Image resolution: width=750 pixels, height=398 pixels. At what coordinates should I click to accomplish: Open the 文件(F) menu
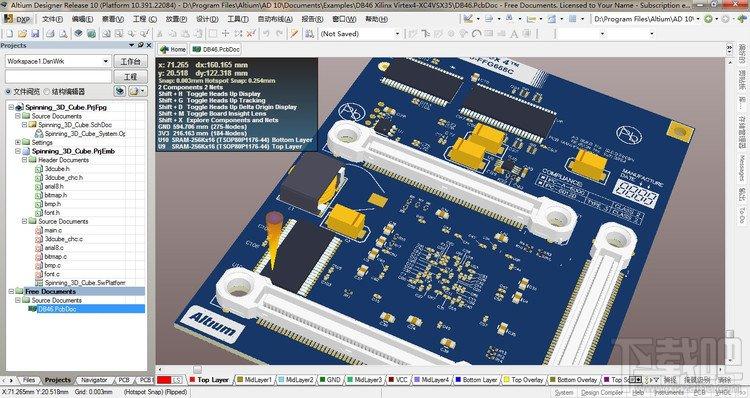(x=52, y=19)
